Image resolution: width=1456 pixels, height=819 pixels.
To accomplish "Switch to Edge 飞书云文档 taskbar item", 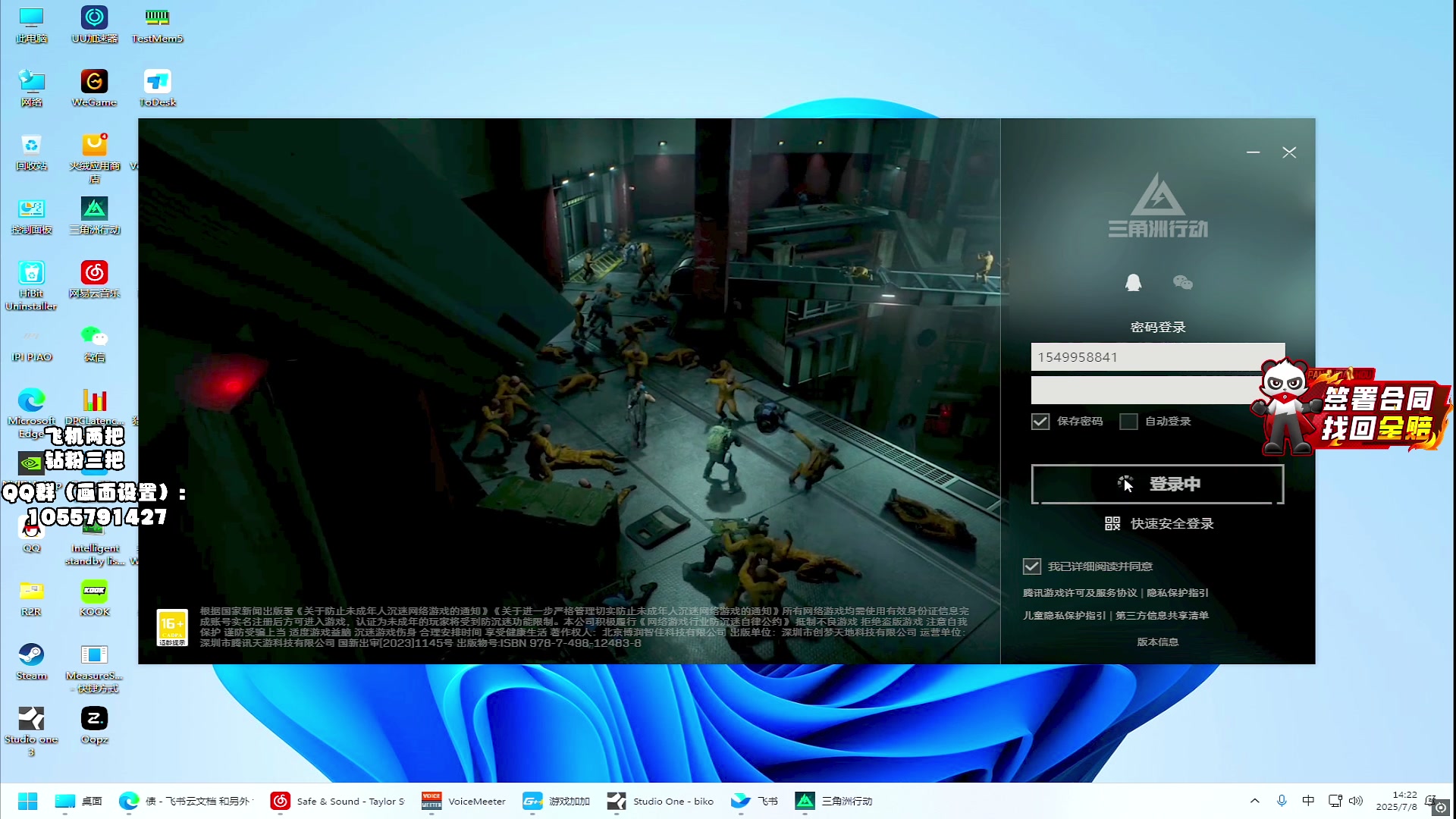I will pos(186,801).
